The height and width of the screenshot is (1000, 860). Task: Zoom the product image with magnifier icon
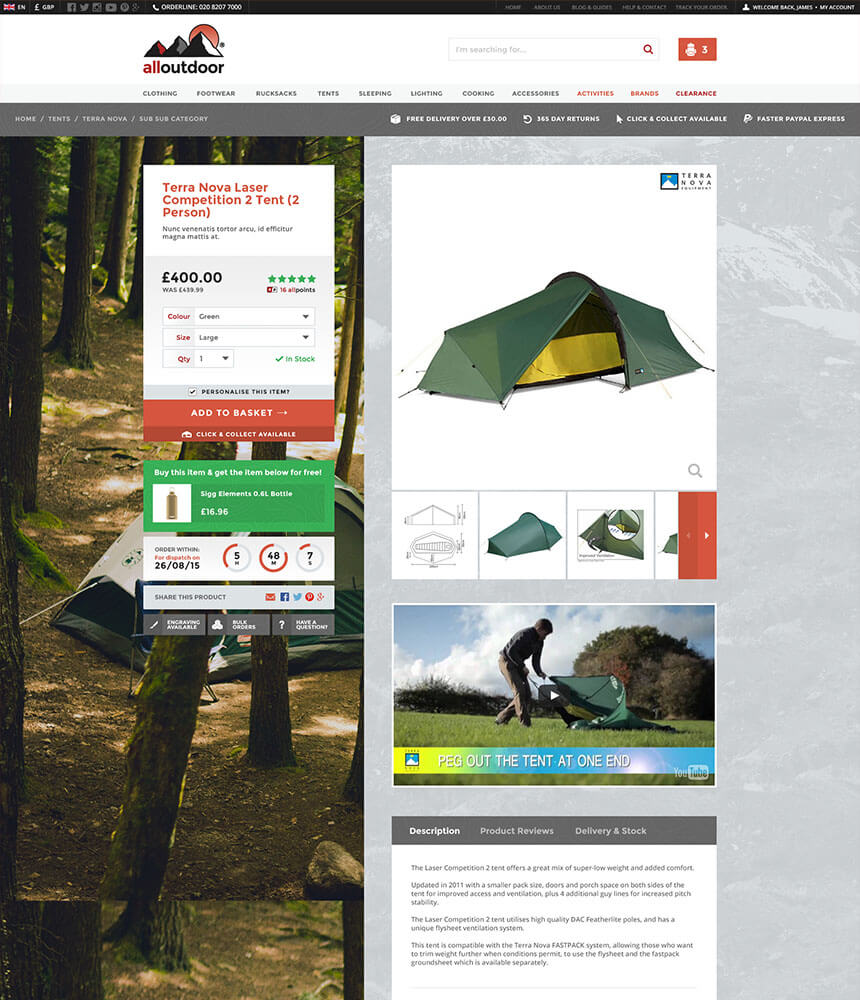pyautogui.click(x=695, y=471)
